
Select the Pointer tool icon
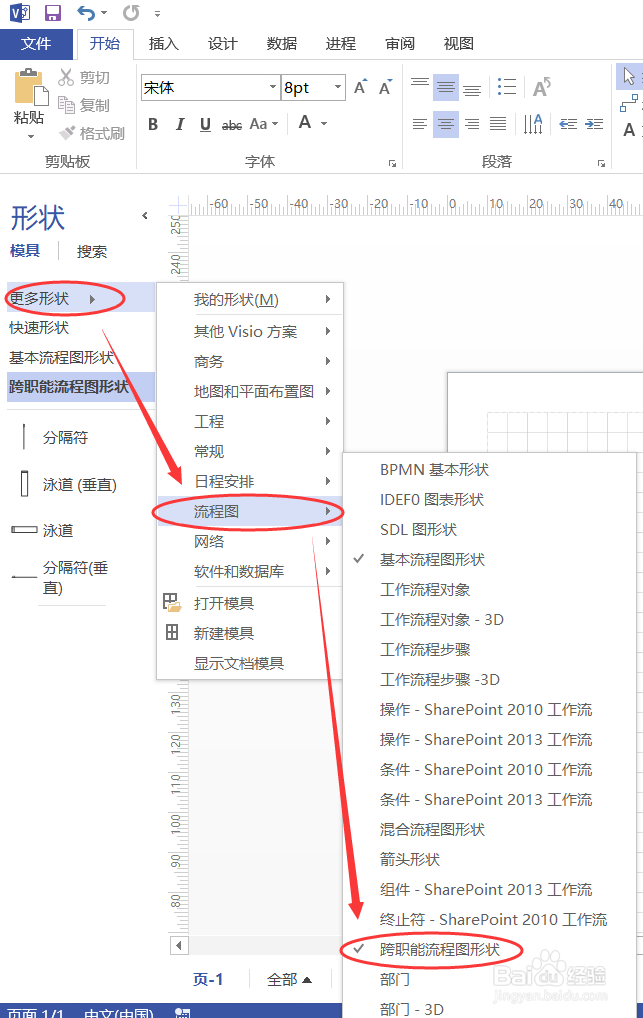pyautogui.click(x=628, y=77)
